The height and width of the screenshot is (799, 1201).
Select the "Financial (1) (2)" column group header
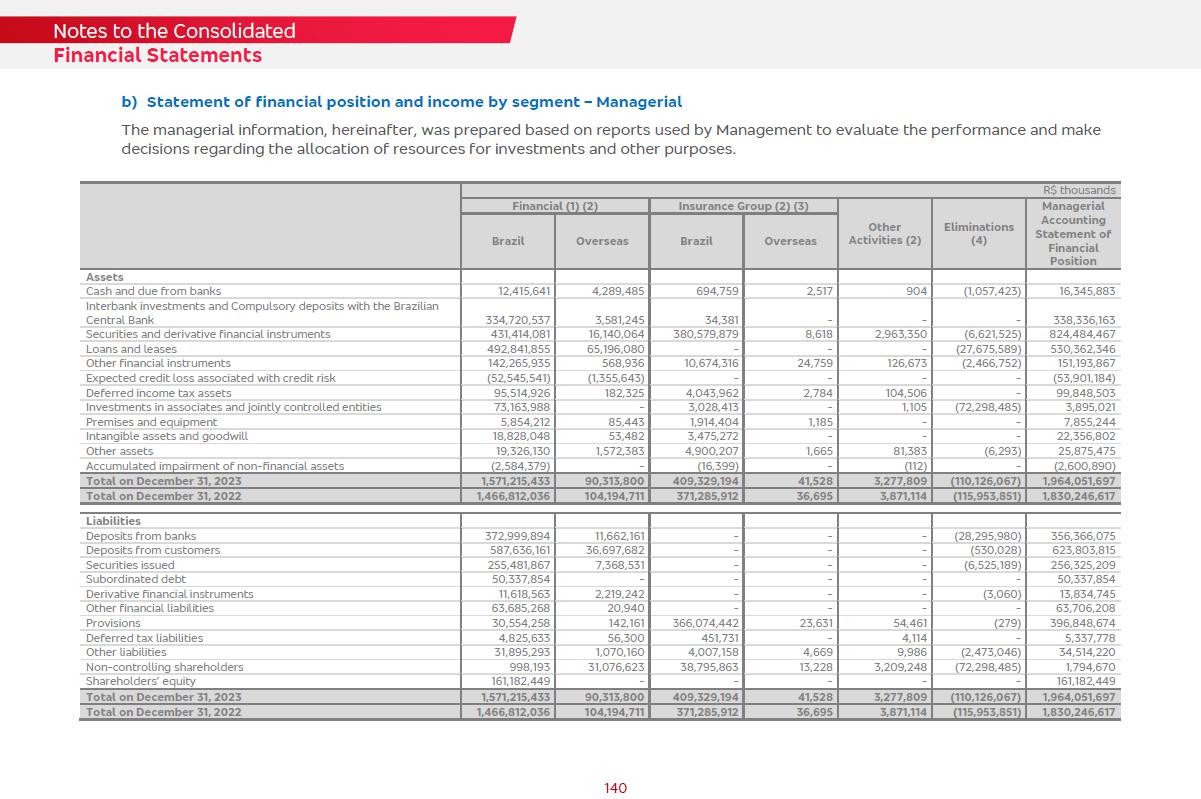tap(554, 206)
